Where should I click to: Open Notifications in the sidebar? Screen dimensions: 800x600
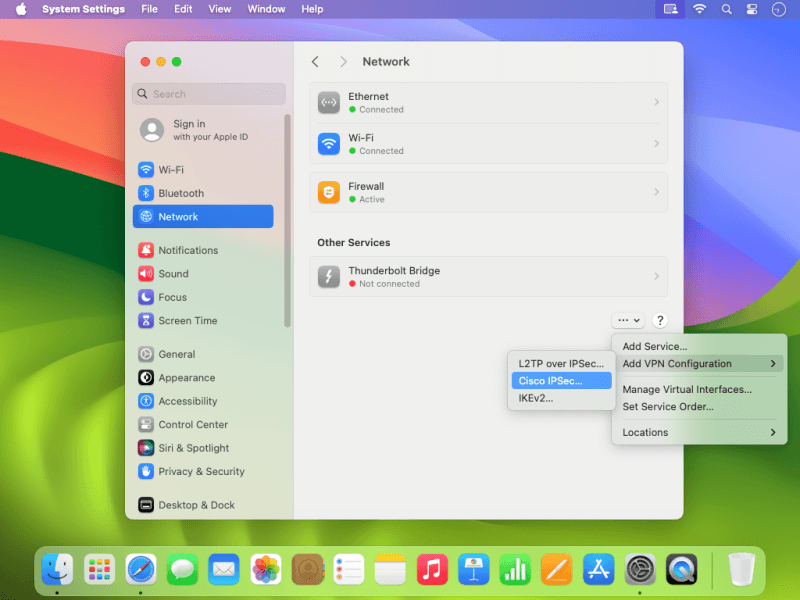(x=187, y=250)
